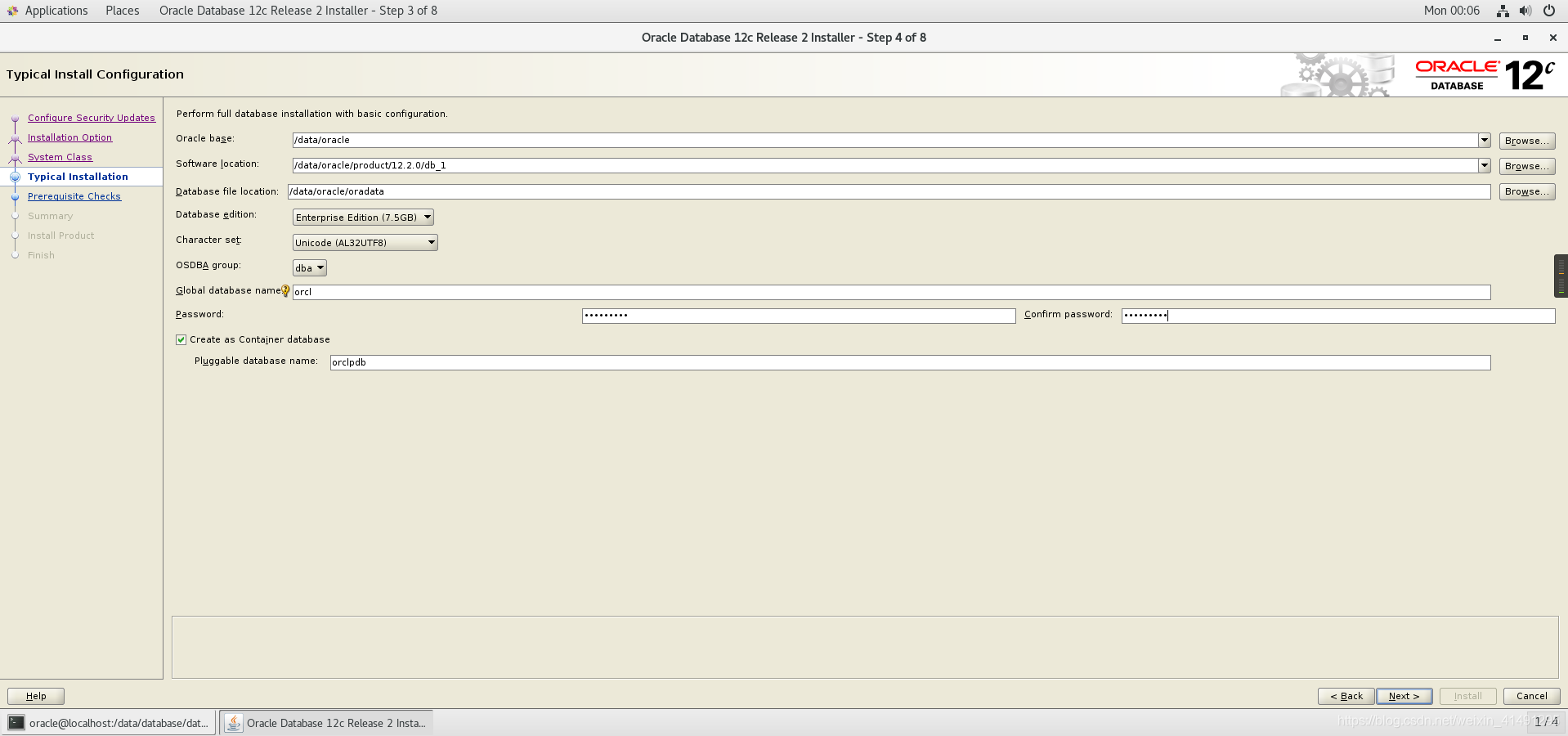The width and height of the screenshot is (1568, 736).
Task: Click the terminal icon in the taskbar
Action: pos(16,722)
